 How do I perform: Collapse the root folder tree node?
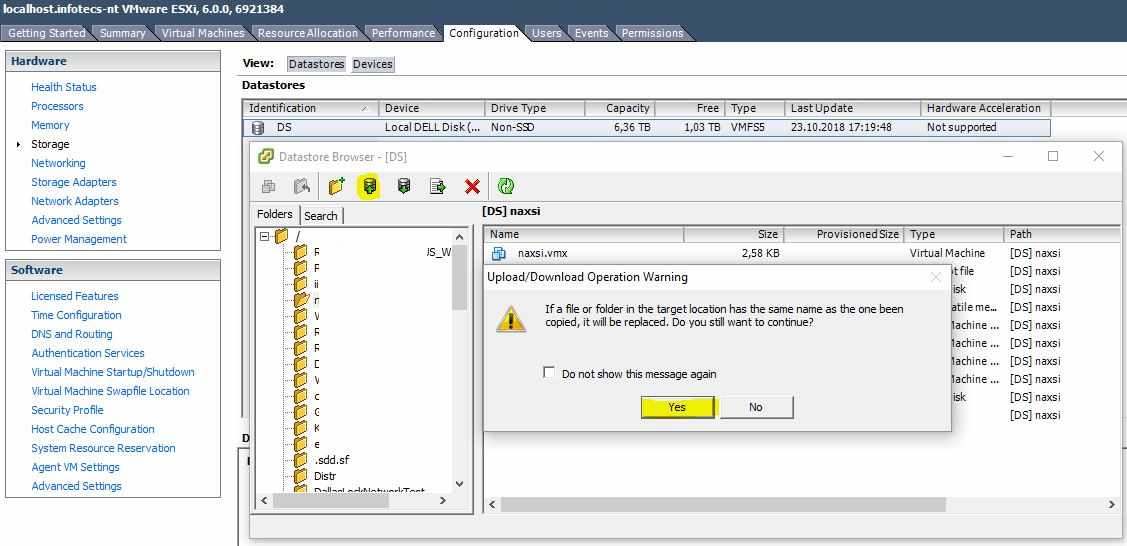point(265,237)
